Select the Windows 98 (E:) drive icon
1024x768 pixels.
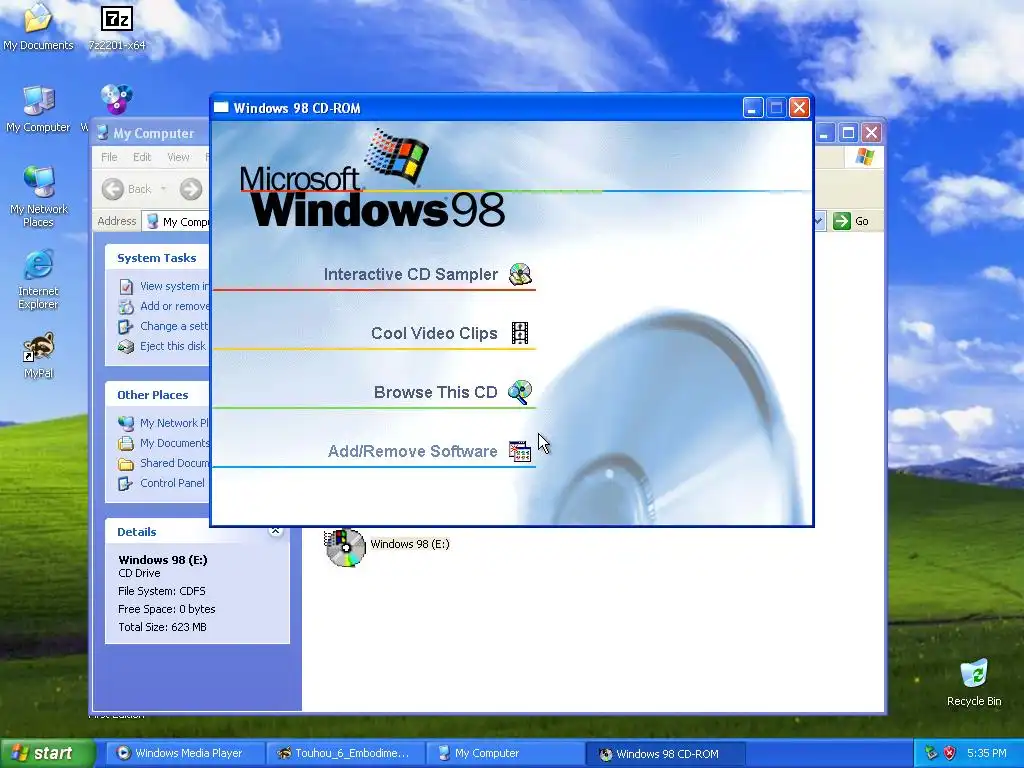pos(345,547)
